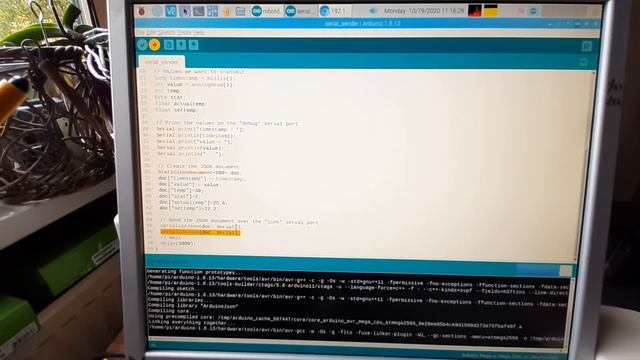Image resolution: width=640 pixels, height=360 pixels.
Task: Click the yellow and black panel indicator
Action: 491,11
